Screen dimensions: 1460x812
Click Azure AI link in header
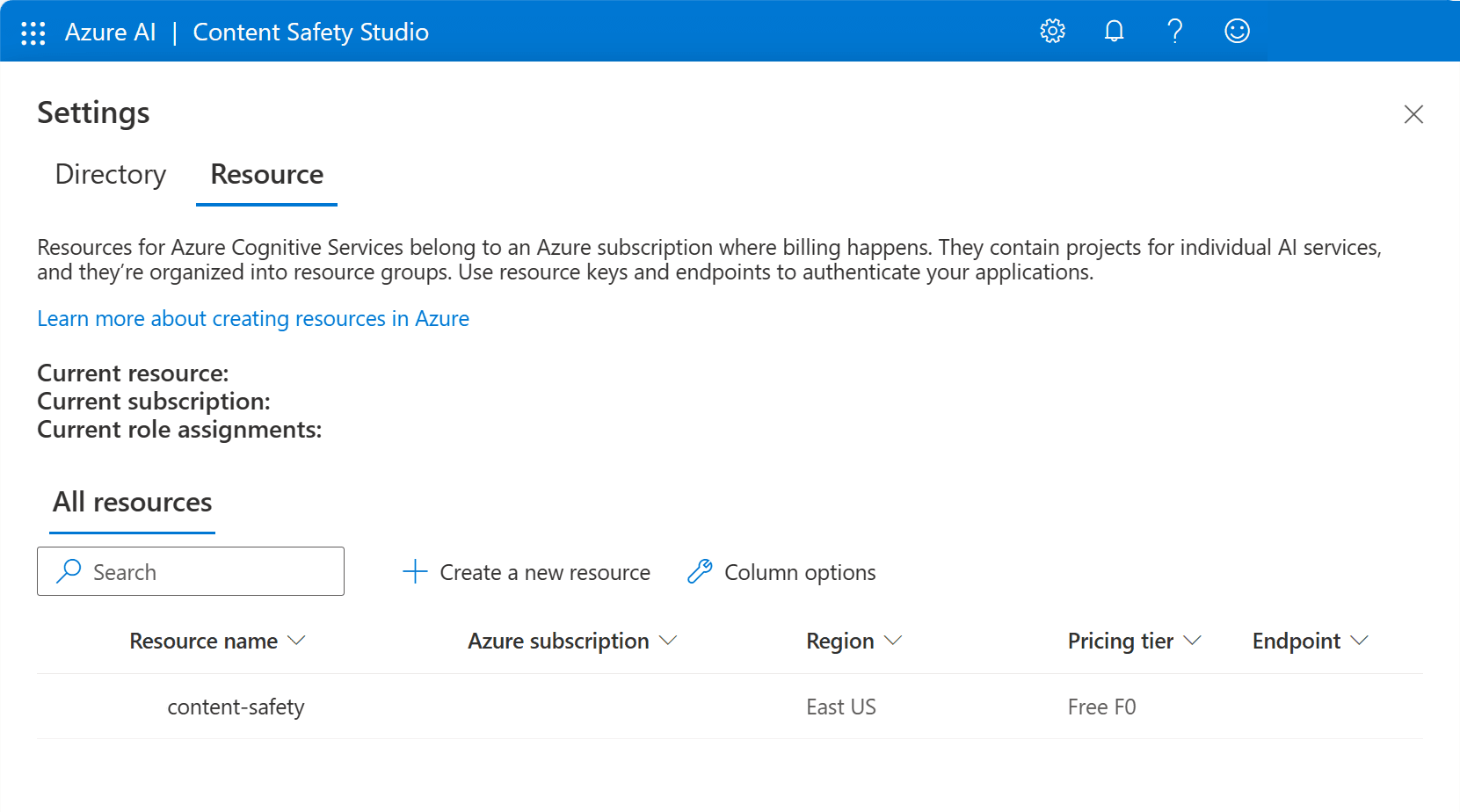[110, 33]
